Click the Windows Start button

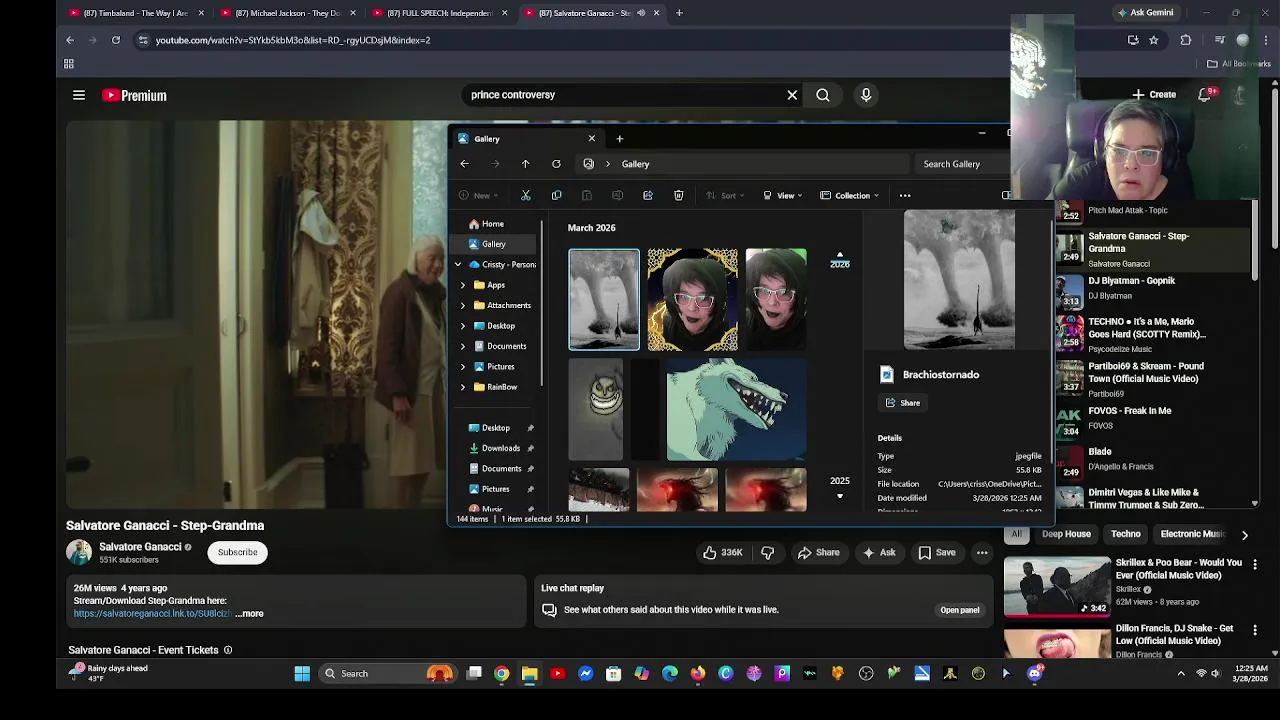302,674
